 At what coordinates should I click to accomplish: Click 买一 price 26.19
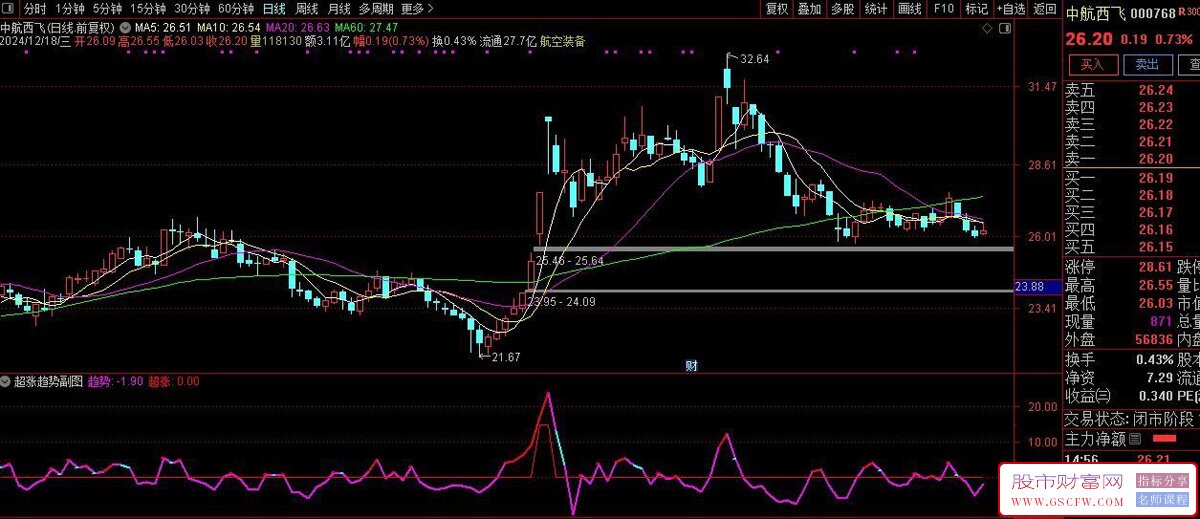pyautogui.click(x=1155, y=178)
